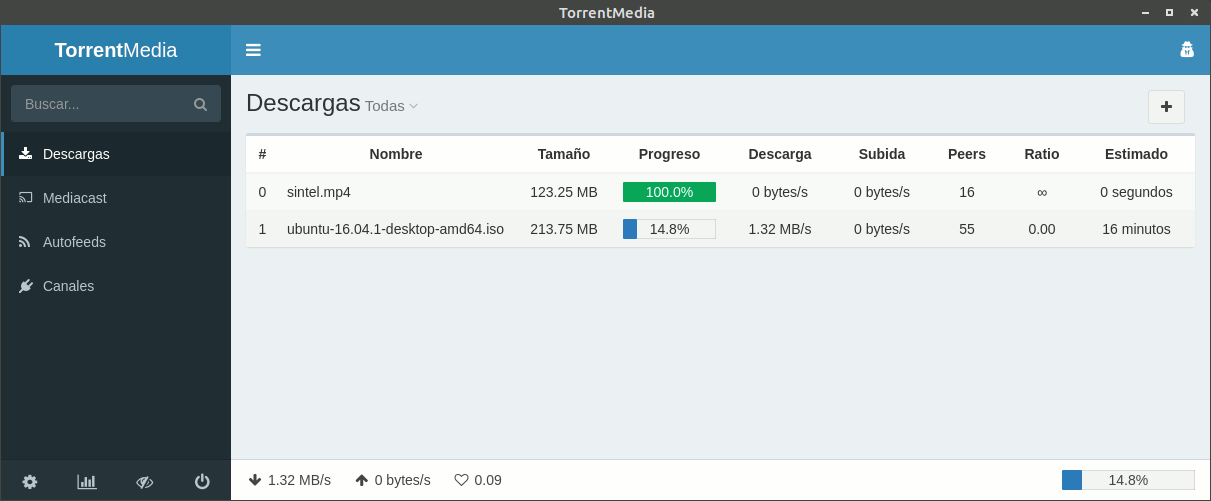Select the ubuntu-16.04.1-desktop-amd64.iso torrent name
This screenshot has width=1211, height=501.
(395, 229)
